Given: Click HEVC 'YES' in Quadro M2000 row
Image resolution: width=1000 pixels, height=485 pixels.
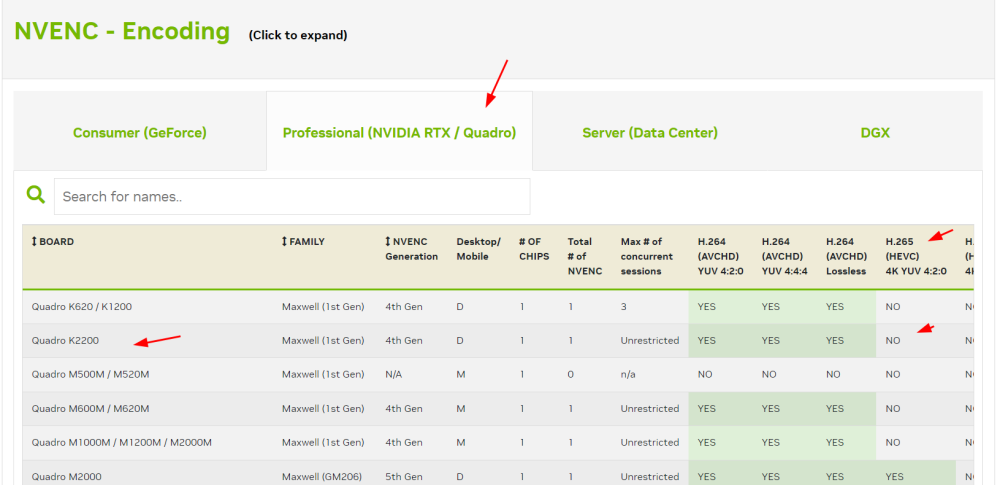Looking at the screenshot, I should coord(895,477).
